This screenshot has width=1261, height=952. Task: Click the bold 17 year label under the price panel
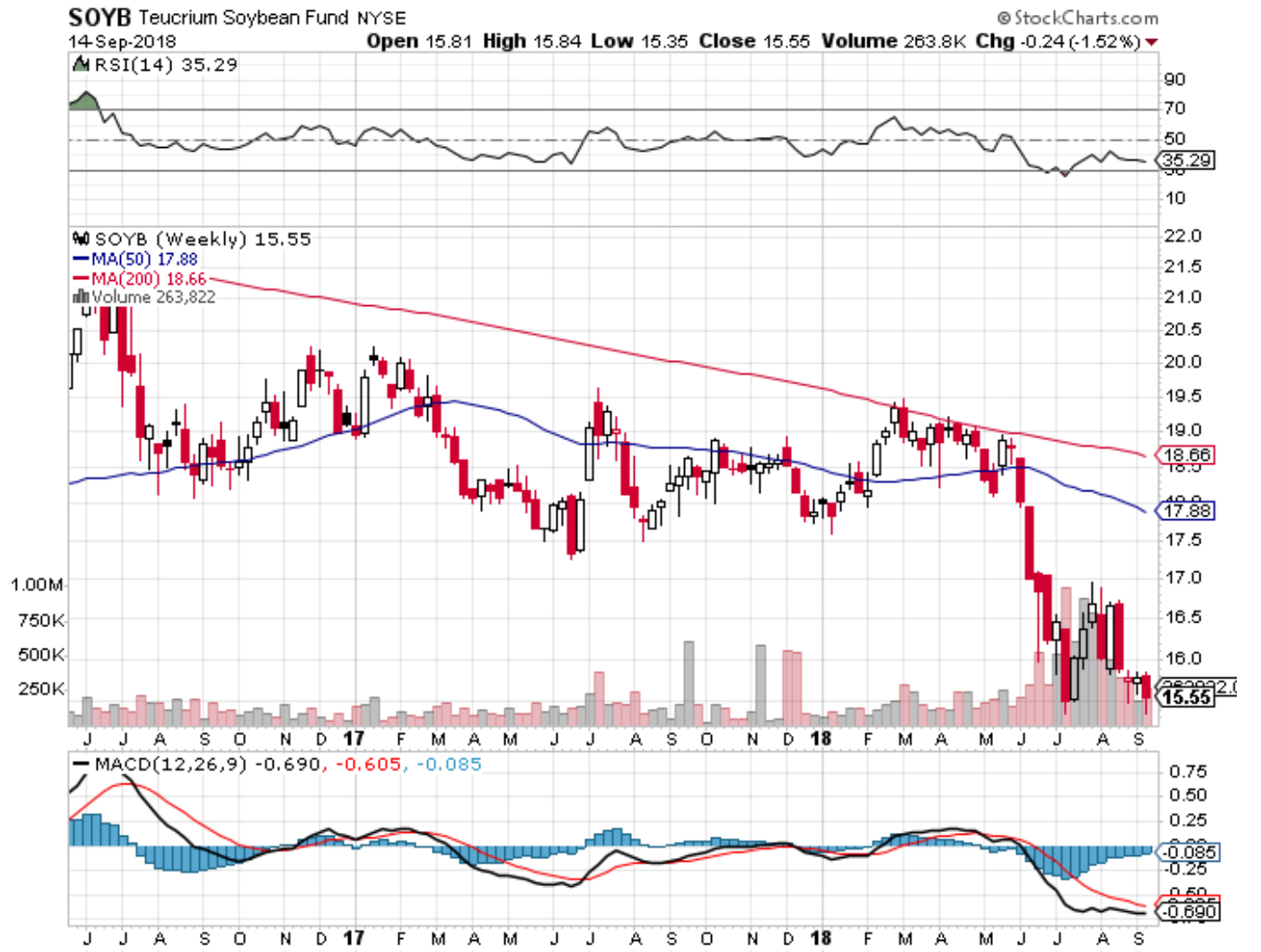click(354, 738)
